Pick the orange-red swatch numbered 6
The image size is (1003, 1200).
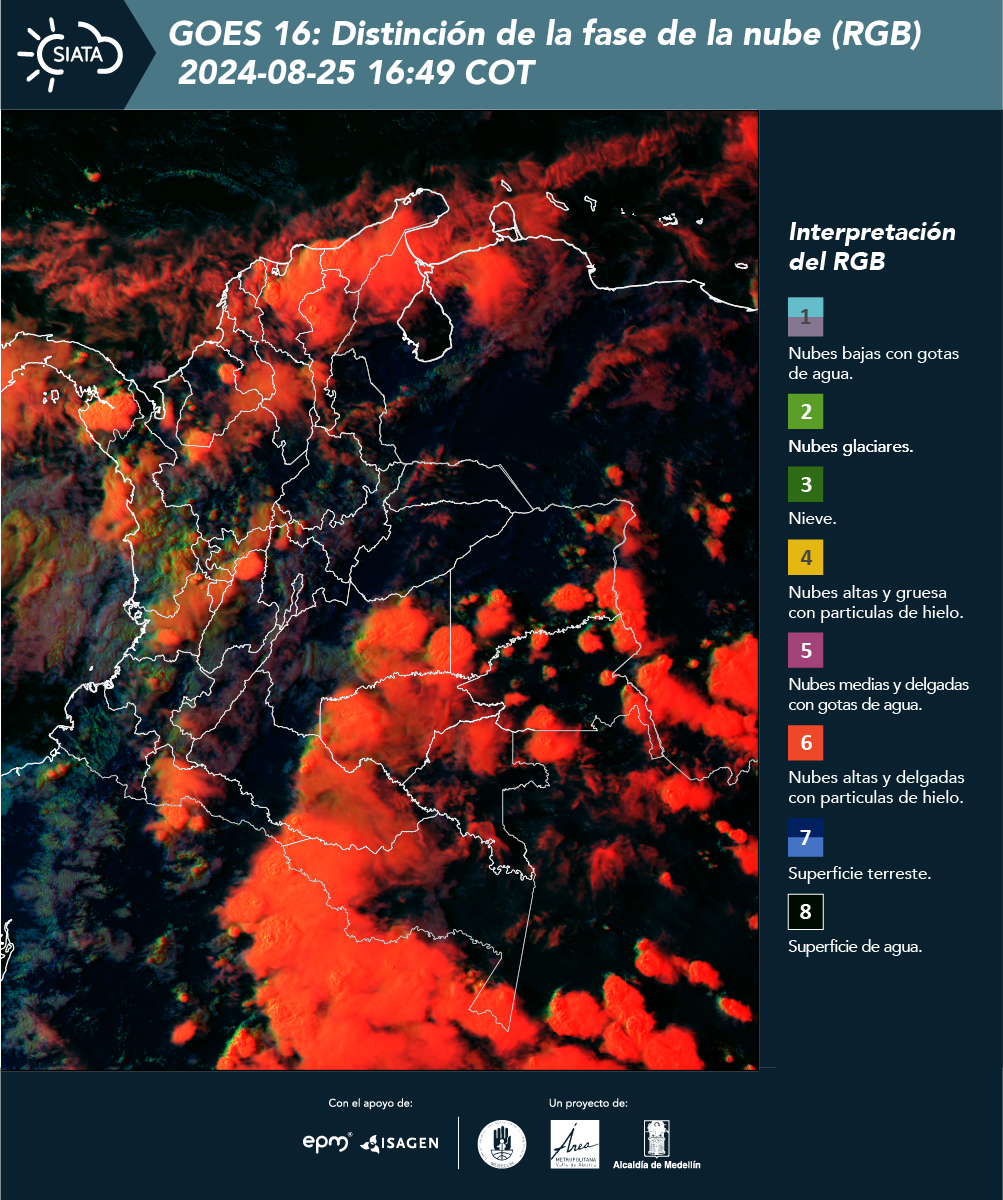pyautogui.click(x=805, y=743)
